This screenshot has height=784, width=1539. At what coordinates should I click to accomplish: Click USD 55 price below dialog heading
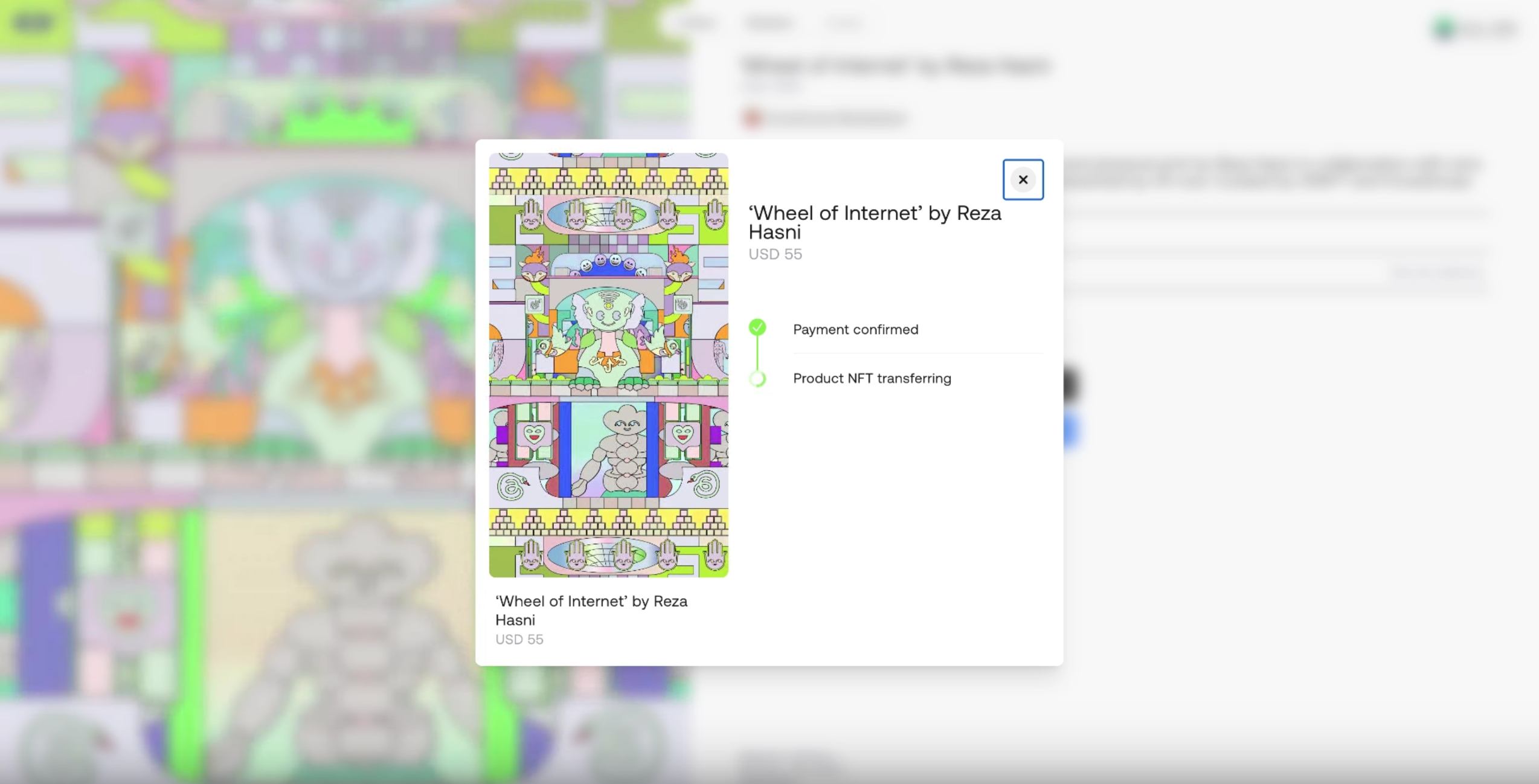775,254
